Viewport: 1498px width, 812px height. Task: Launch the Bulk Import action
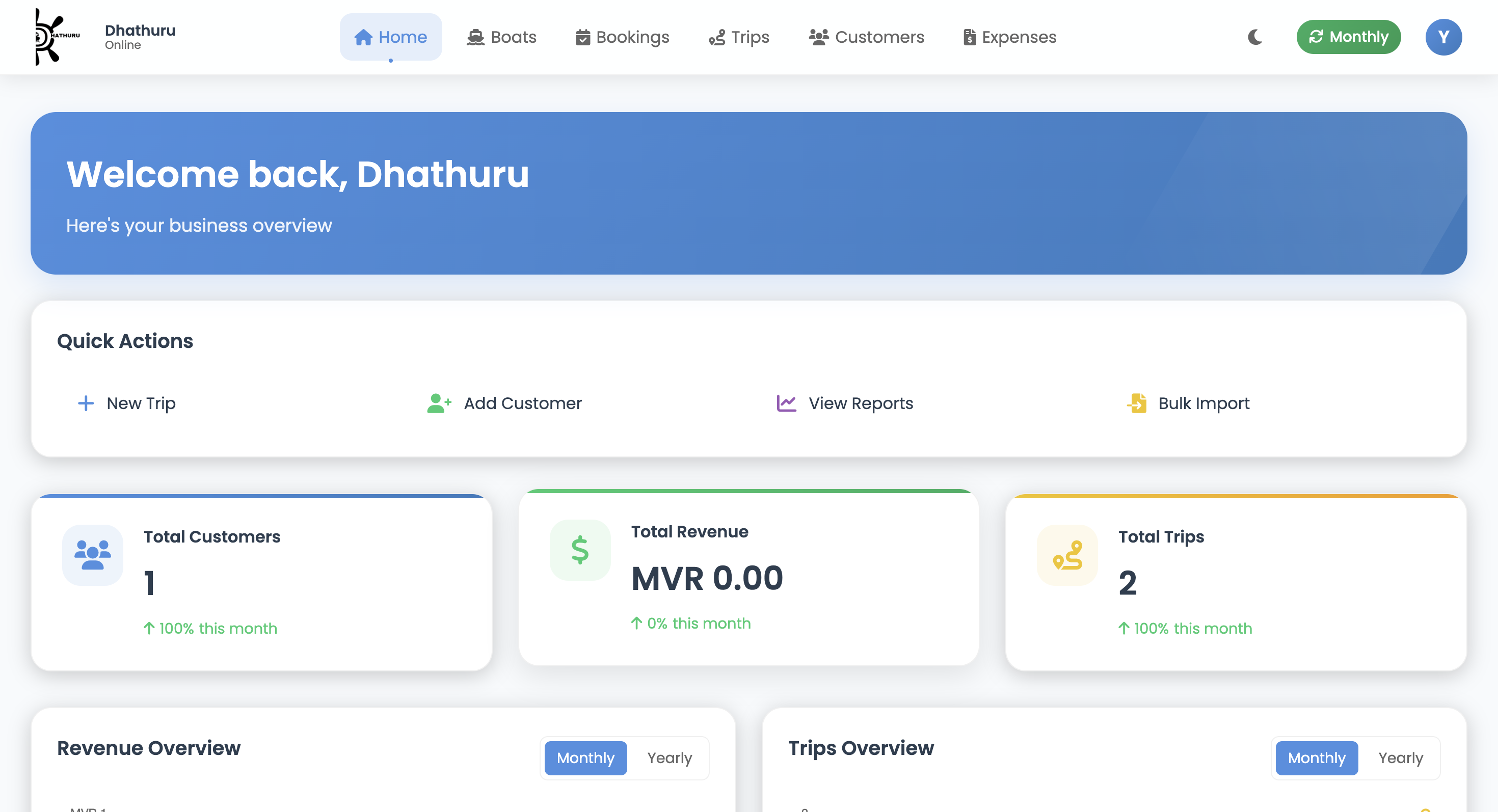pos(1189,403)
